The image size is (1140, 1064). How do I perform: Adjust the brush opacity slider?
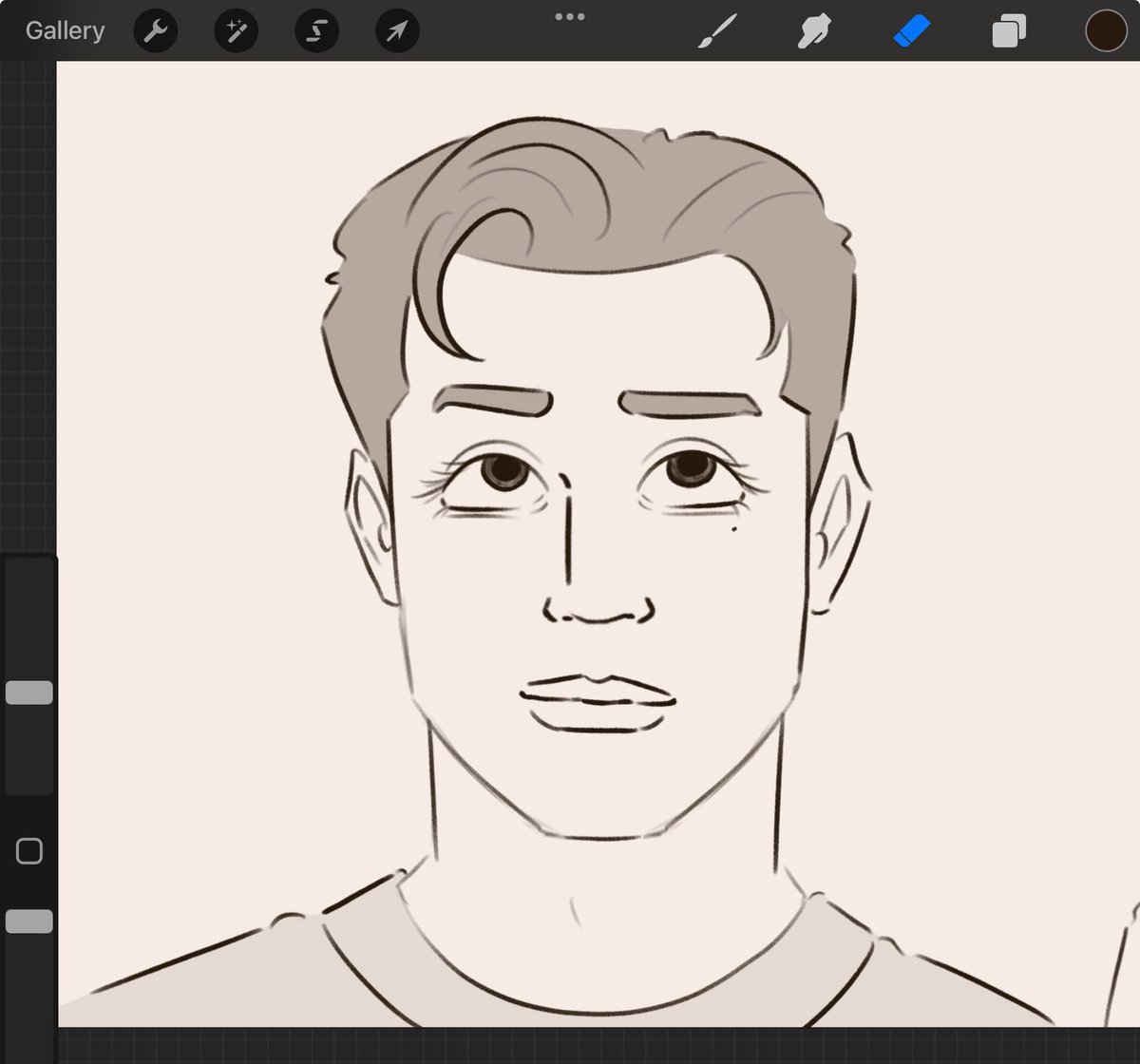point(29,920)
